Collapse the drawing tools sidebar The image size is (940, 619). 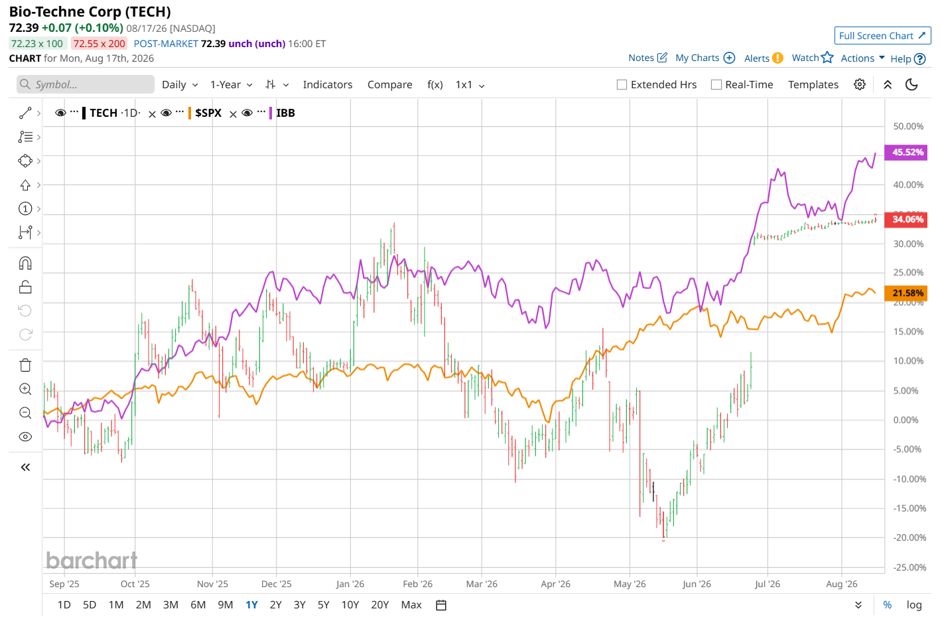(x=25, y=467)
